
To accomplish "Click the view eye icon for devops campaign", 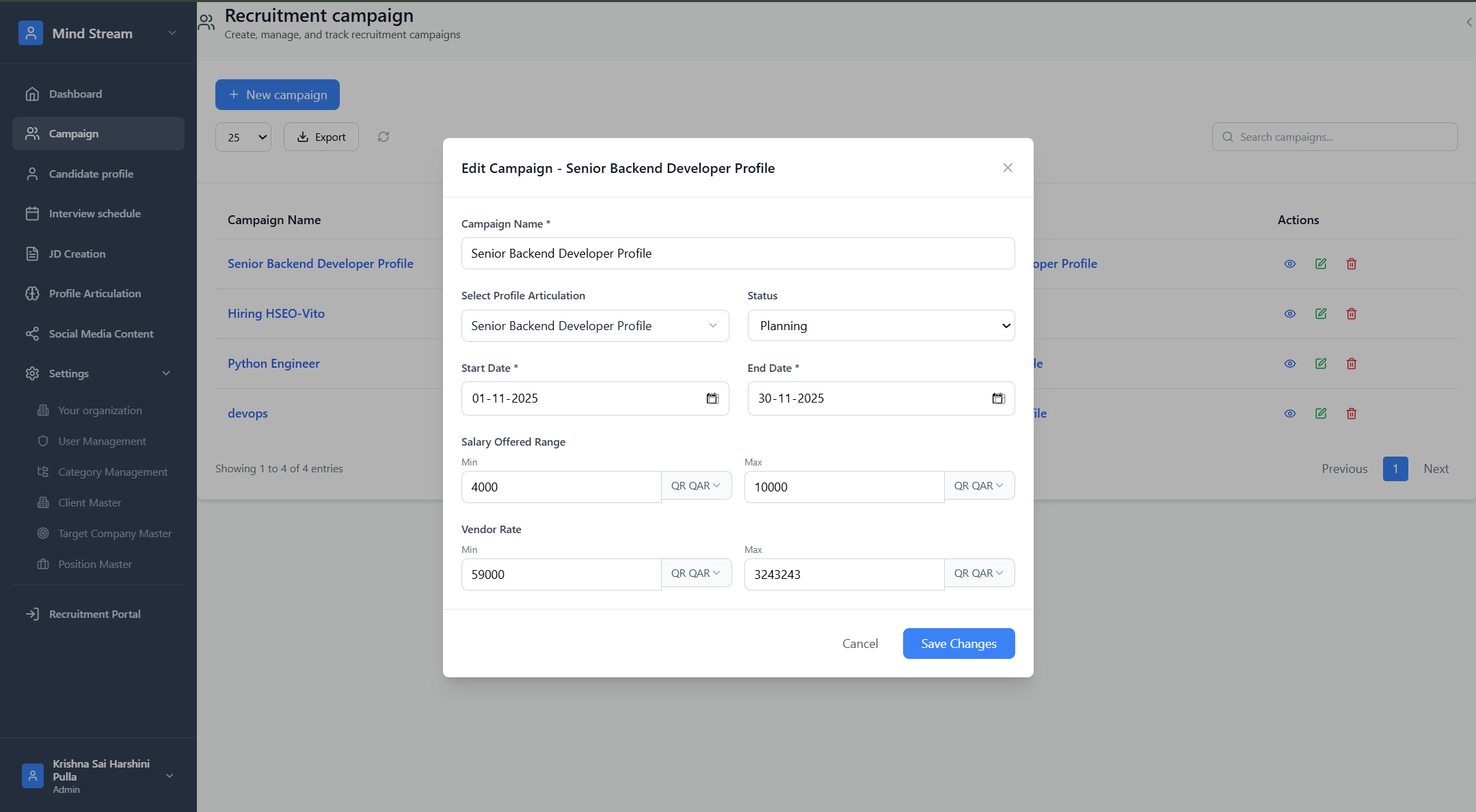I will click(x=1290, y=414).
